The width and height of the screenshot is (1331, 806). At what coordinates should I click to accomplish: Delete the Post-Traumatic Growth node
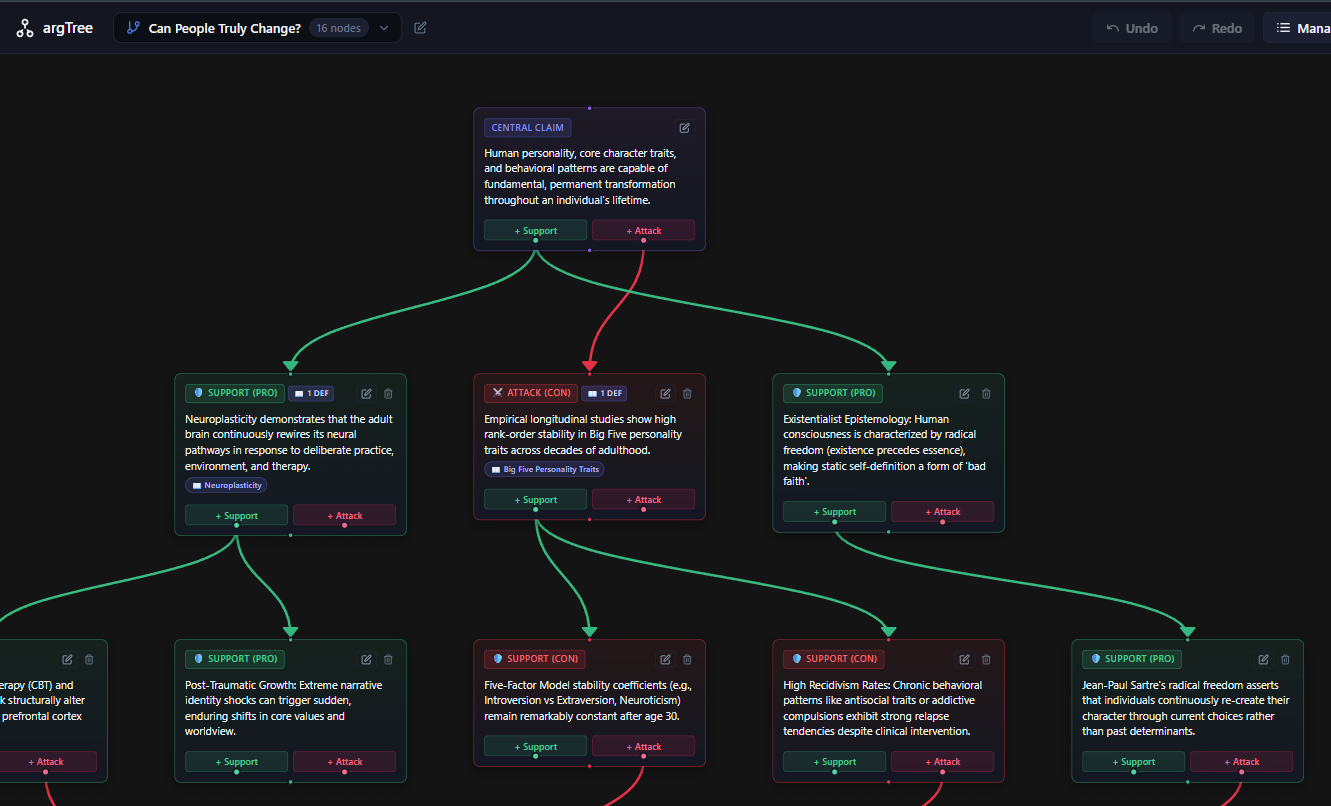388,660
